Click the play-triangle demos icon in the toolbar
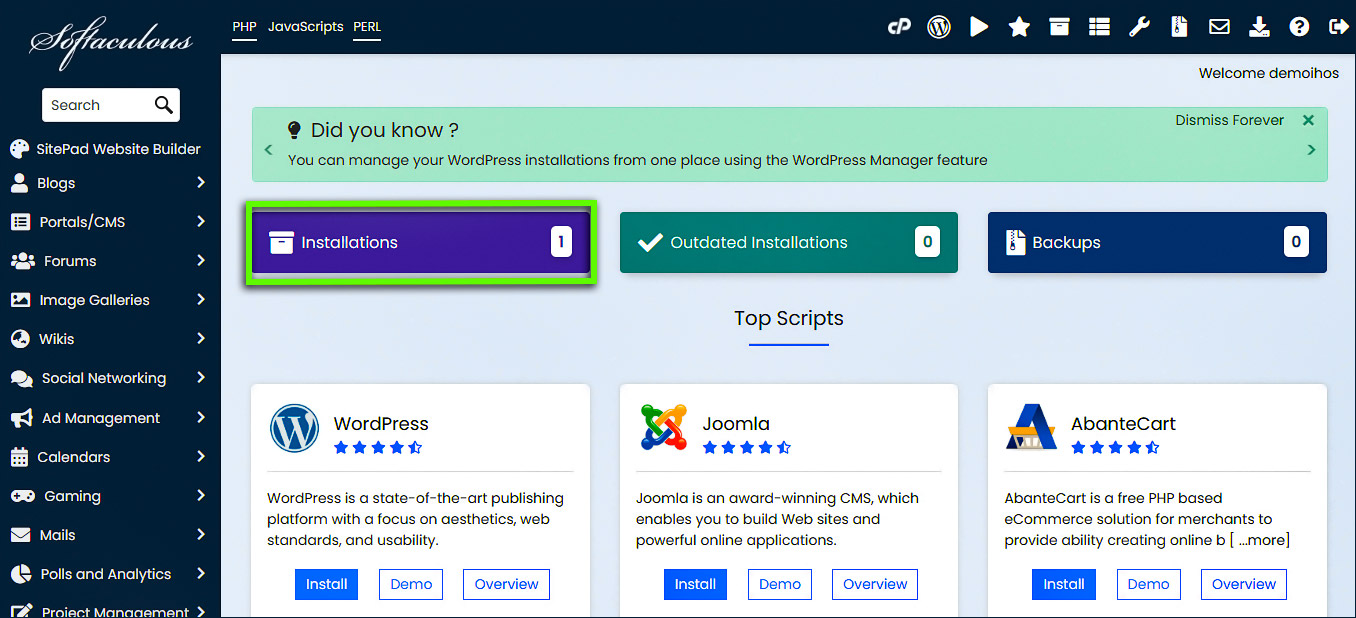The image size is (1356, 618). pos(979,27)
